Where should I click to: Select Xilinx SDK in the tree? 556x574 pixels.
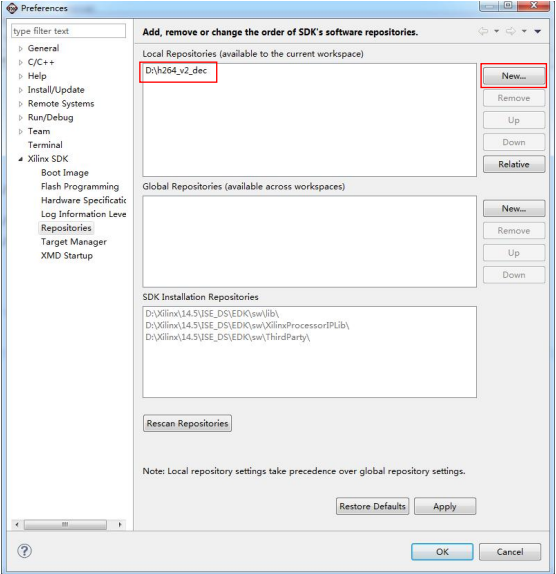[x=48, y=159]
